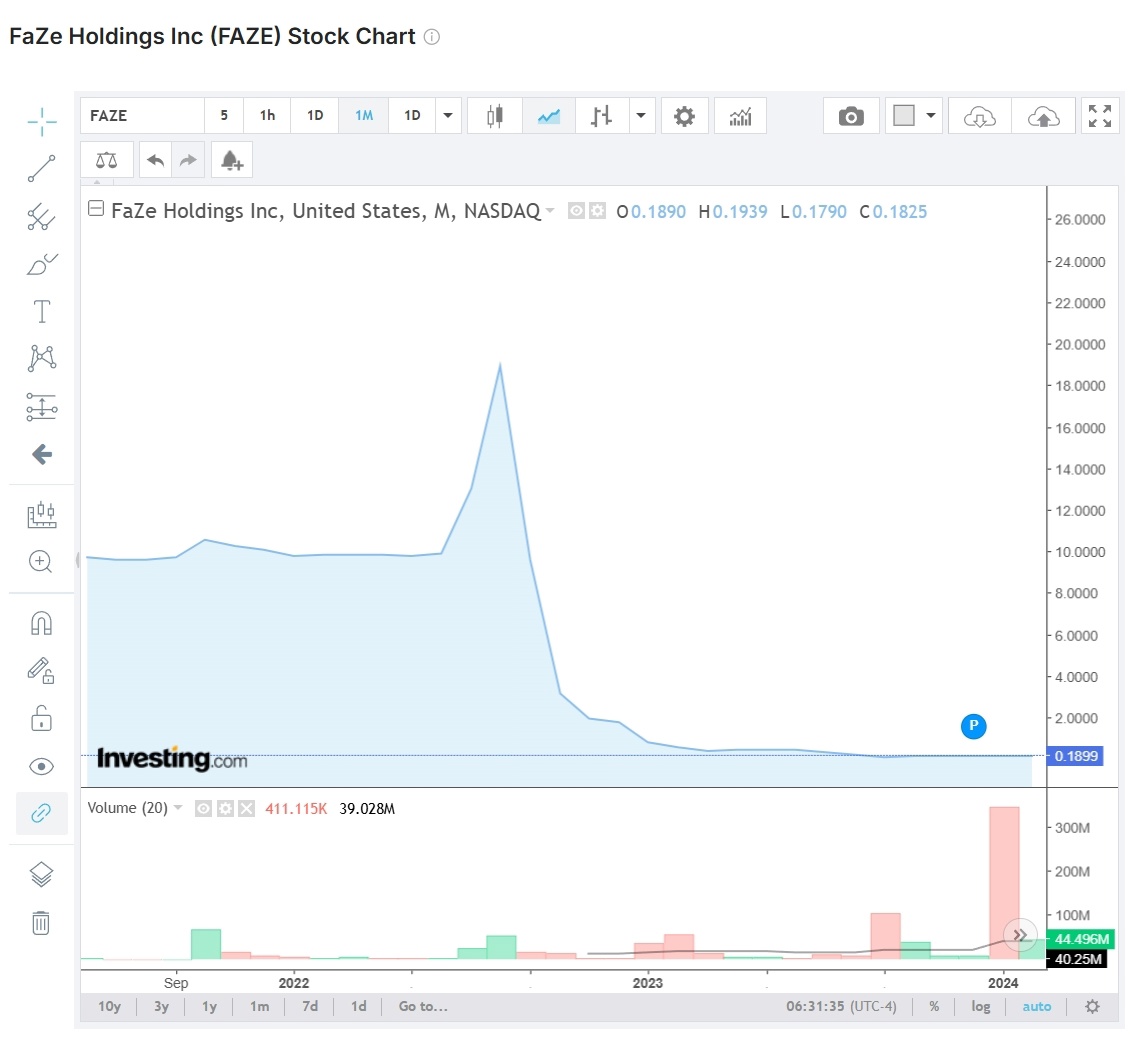Toggle lock all drawing tools
This screenshot has height=1039, width=1134.
coord(41,719)
